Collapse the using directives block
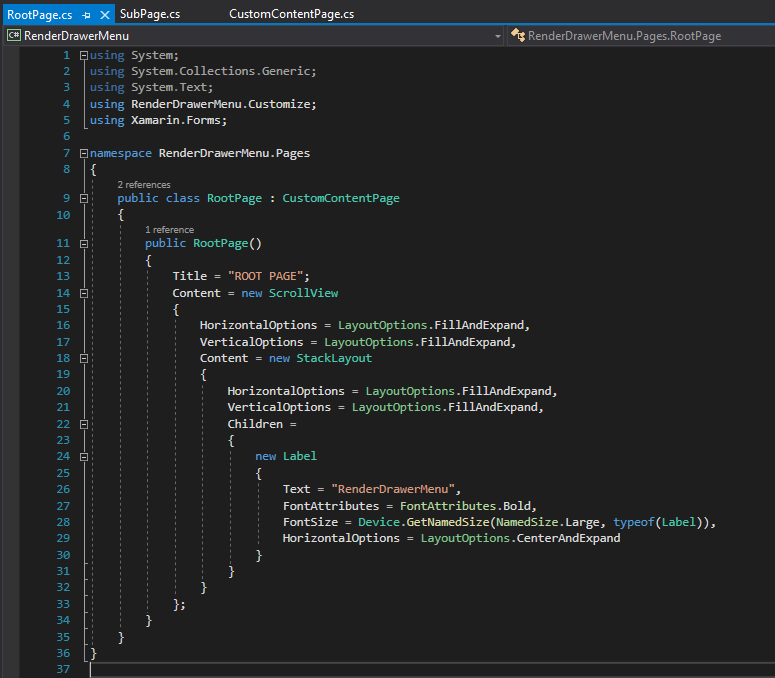This screenshot has width=775, height=678. pos(84,55)
